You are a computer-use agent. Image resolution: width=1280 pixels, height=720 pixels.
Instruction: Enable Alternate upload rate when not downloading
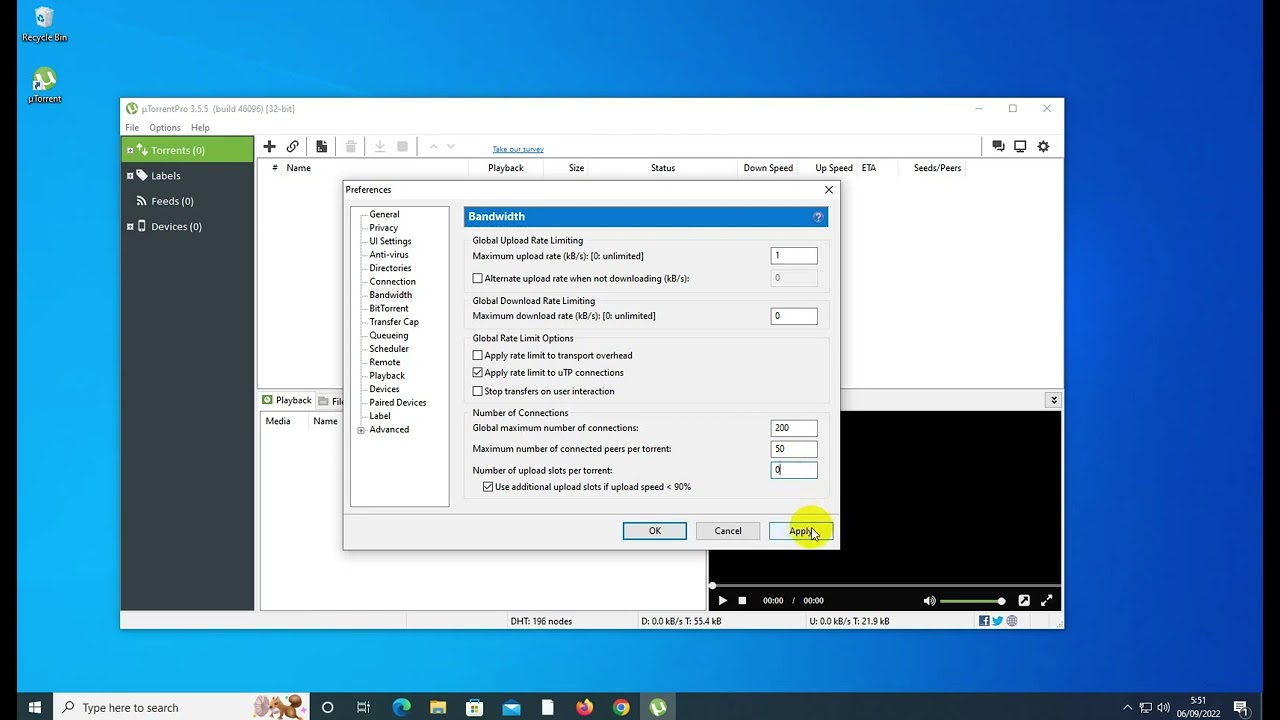pyautogui.click(x=477, y=278)
